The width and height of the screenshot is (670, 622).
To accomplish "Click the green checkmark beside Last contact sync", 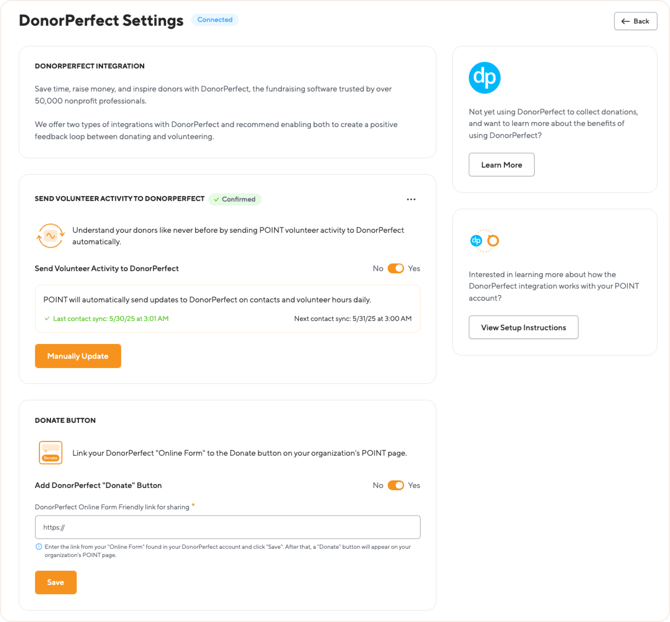I will tap(47, 318).
